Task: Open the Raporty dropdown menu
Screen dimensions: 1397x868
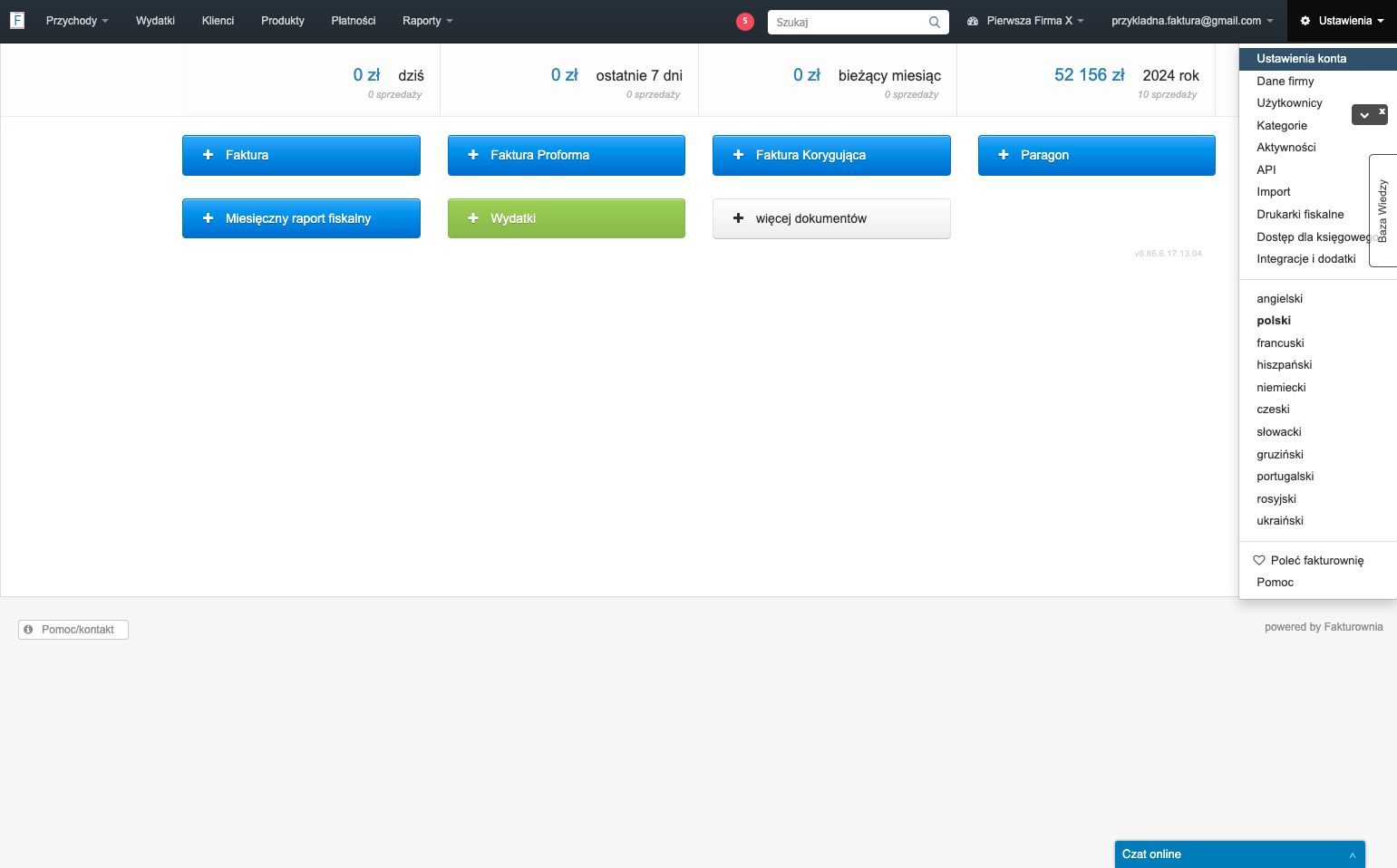Action: click(x=427, y=21)
